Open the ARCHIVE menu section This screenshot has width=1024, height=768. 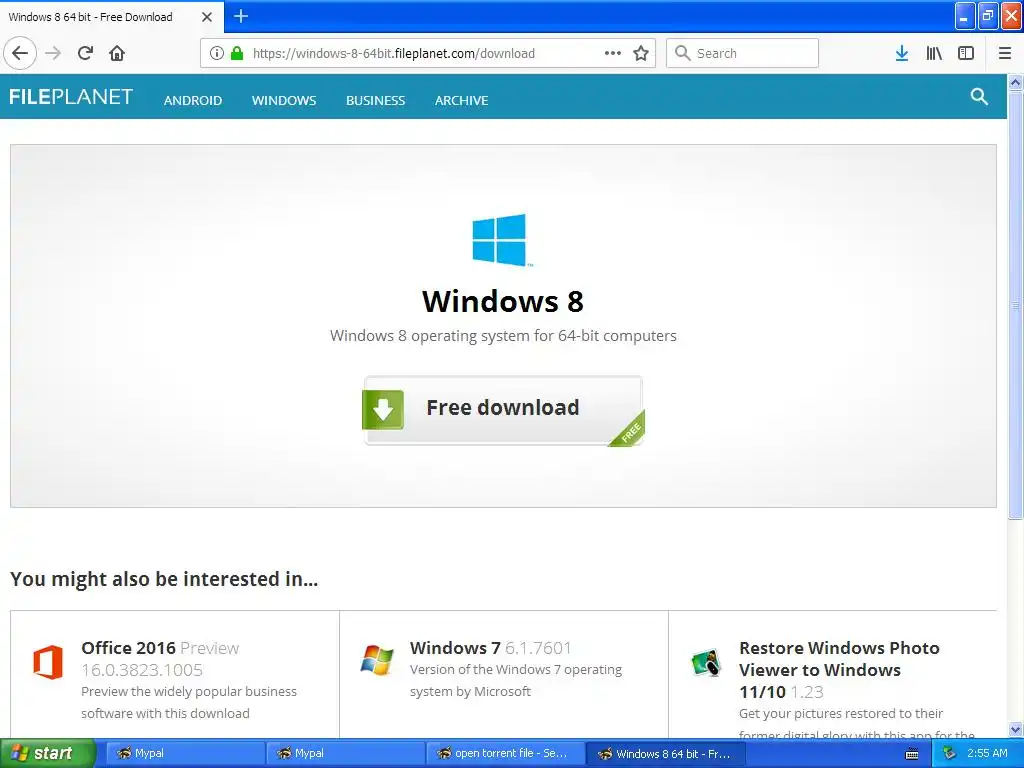(x=462, y=101)
